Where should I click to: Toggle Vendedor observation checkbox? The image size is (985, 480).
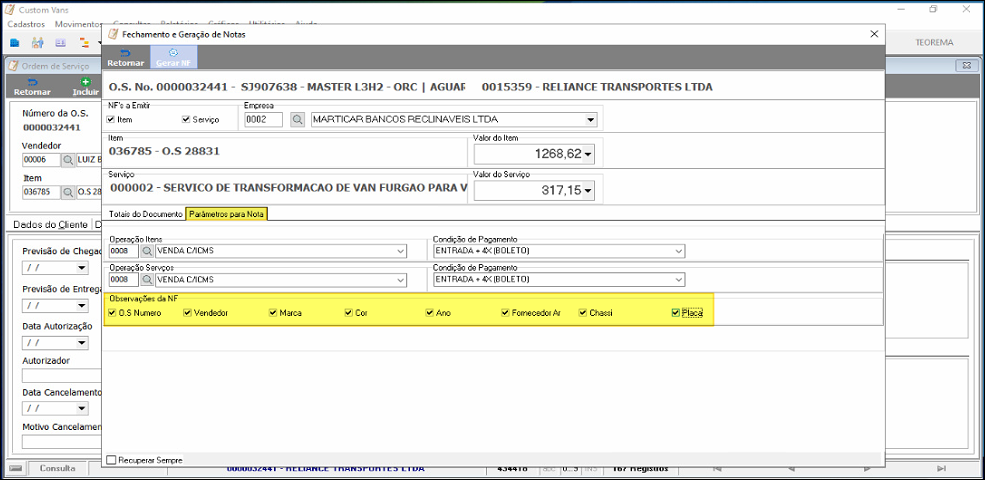coord(187,312)
